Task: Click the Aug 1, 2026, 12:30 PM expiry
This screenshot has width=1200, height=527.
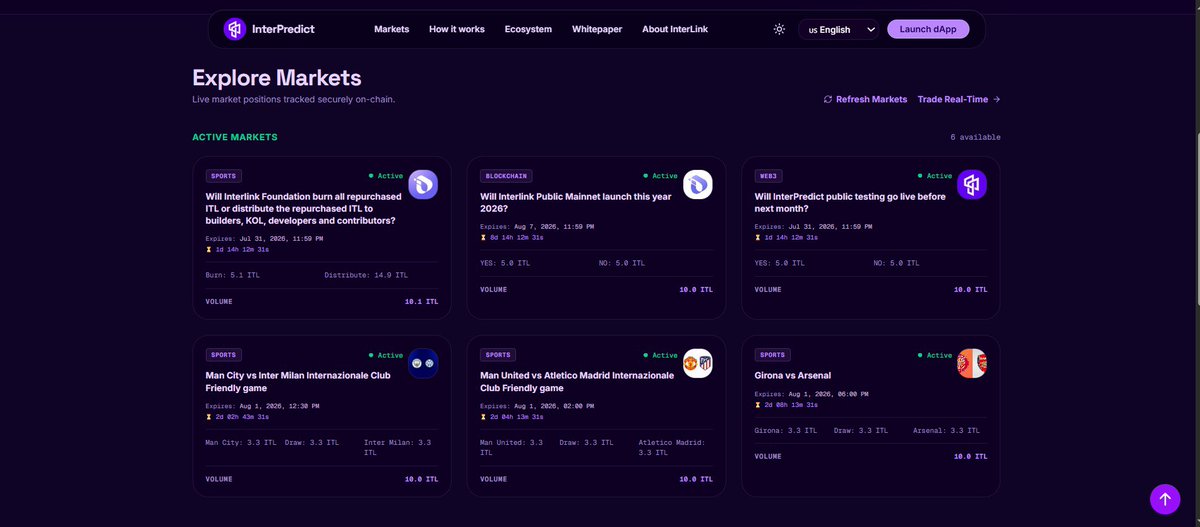Action: click(x=280, y=406)
